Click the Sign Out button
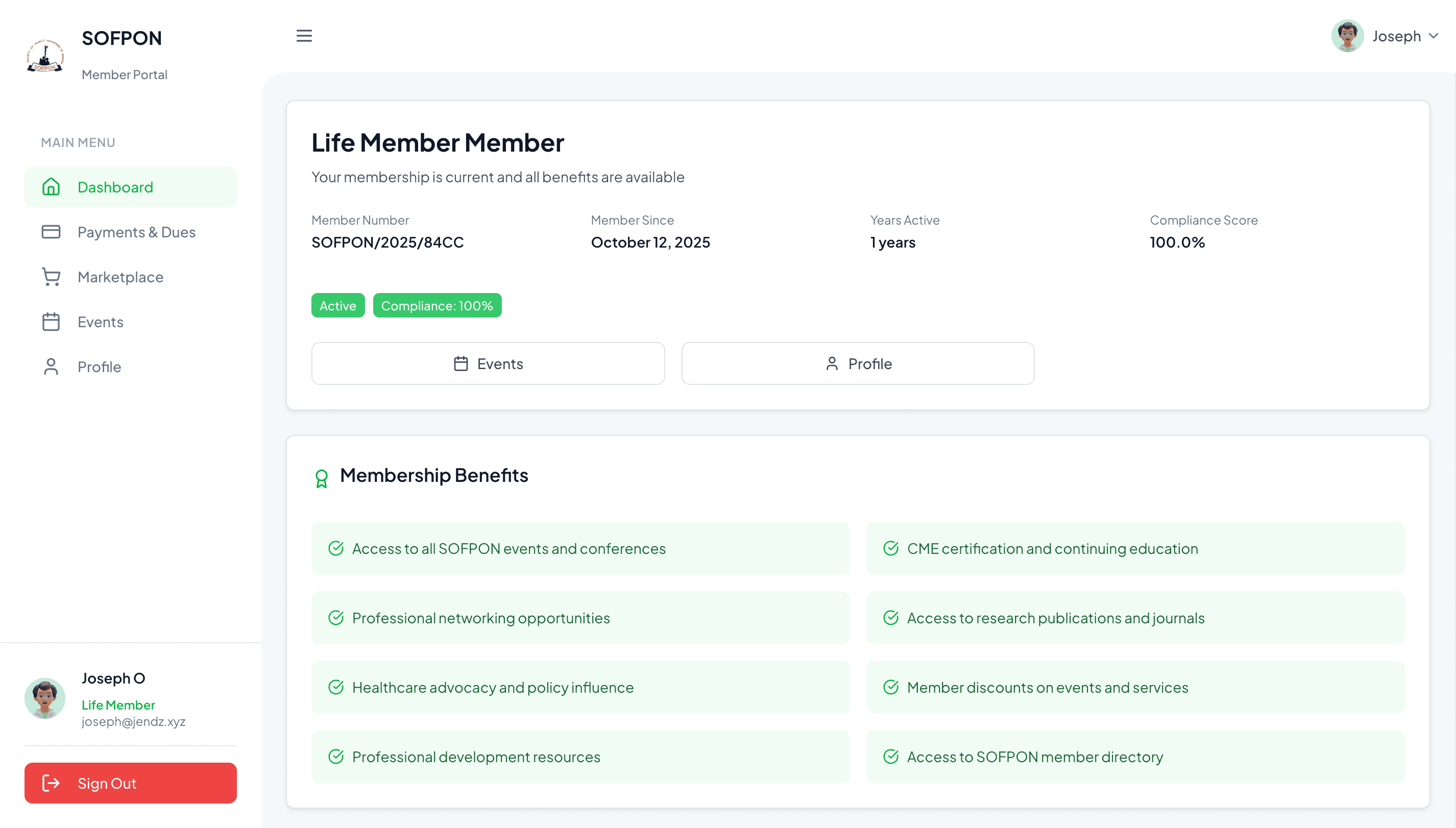 click(130, 783)
